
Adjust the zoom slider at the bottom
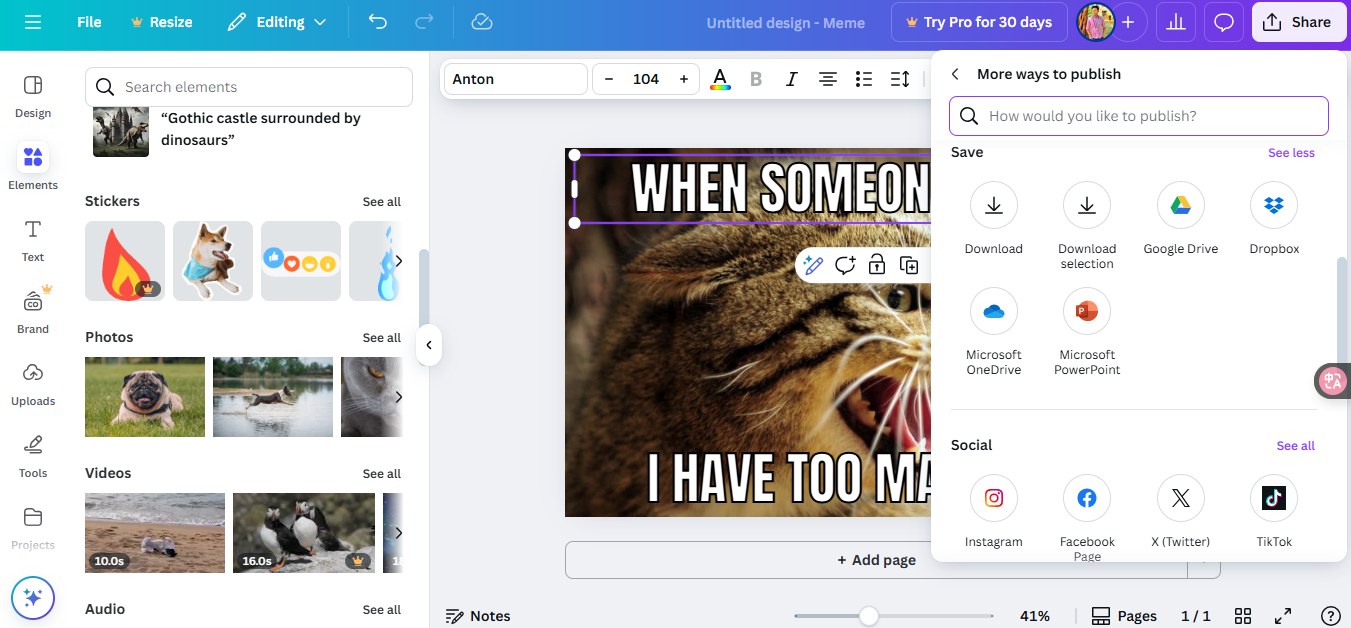click(868, 616)
